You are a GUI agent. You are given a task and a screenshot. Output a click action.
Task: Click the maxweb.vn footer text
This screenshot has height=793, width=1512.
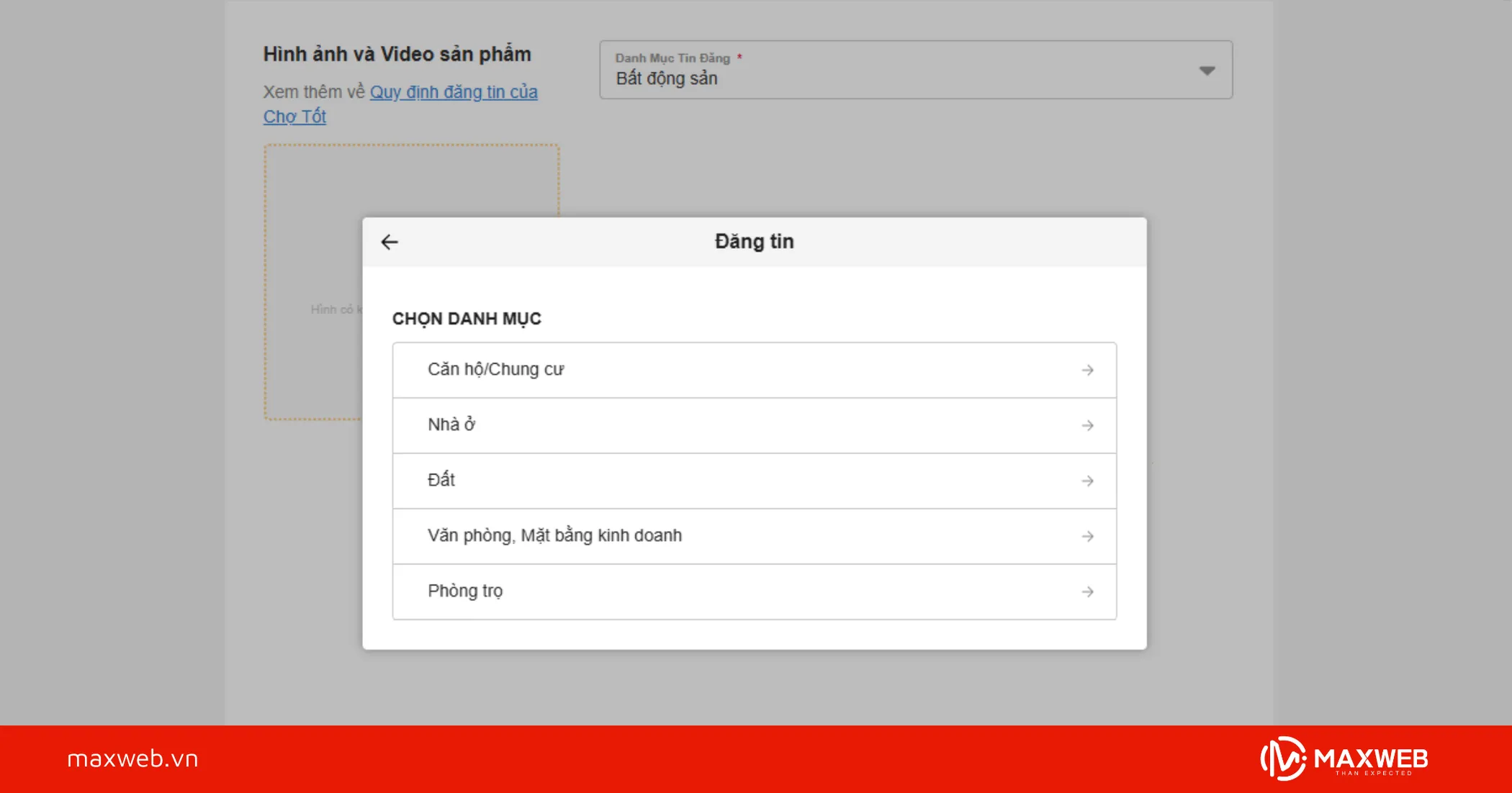132,758
